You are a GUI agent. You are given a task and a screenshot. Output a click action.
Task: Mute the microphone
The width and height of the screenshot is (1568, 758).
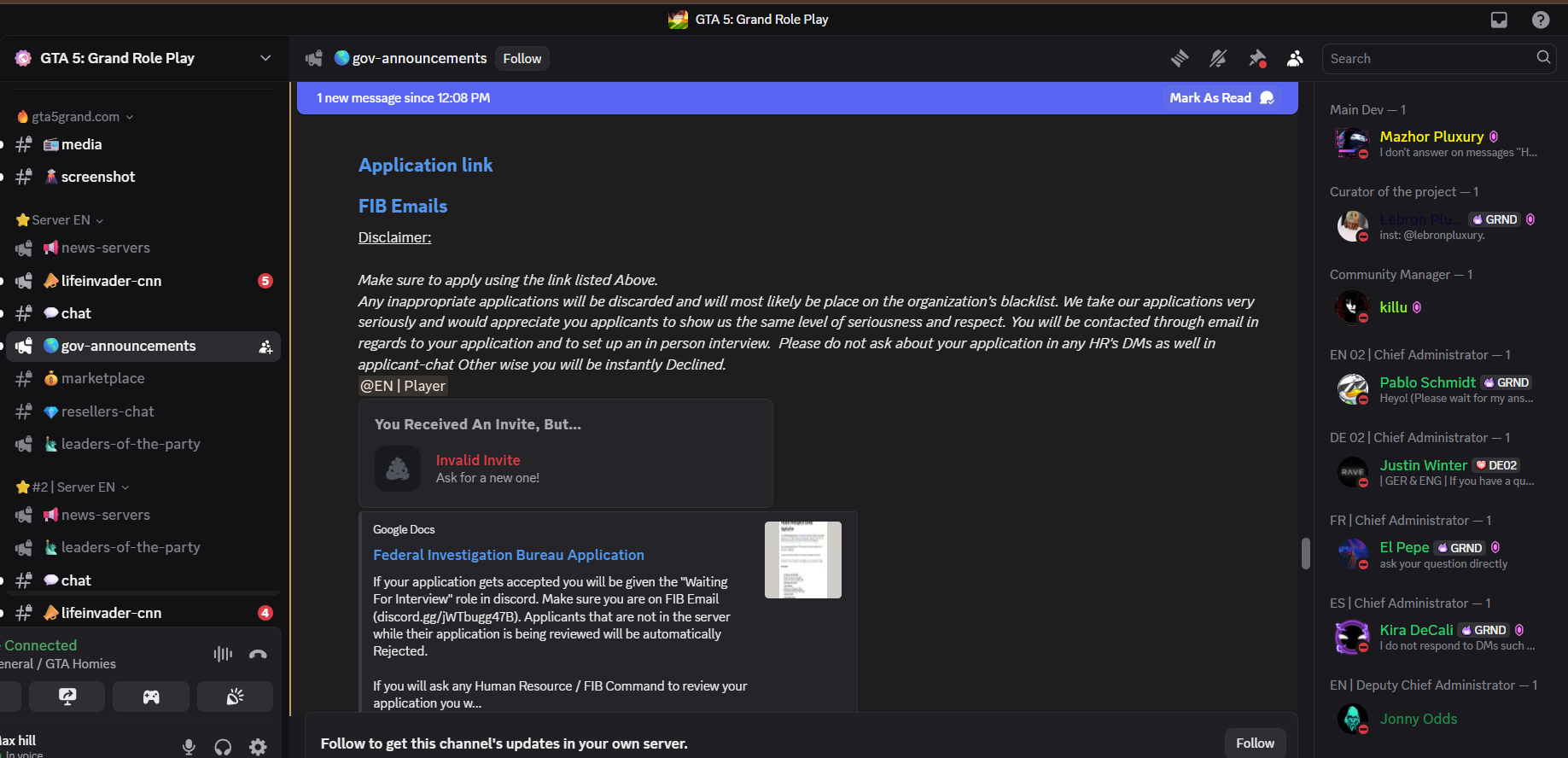(x=189, y=747)
